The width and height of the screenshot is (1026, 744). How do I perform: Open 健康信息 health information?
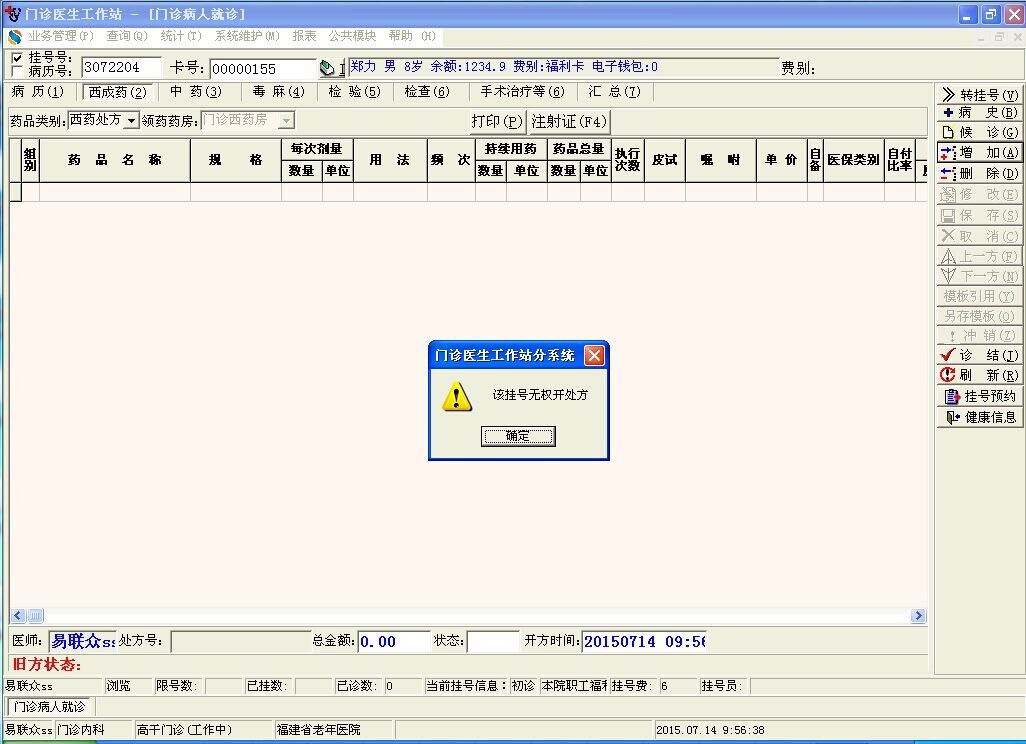tap(980, 417)
